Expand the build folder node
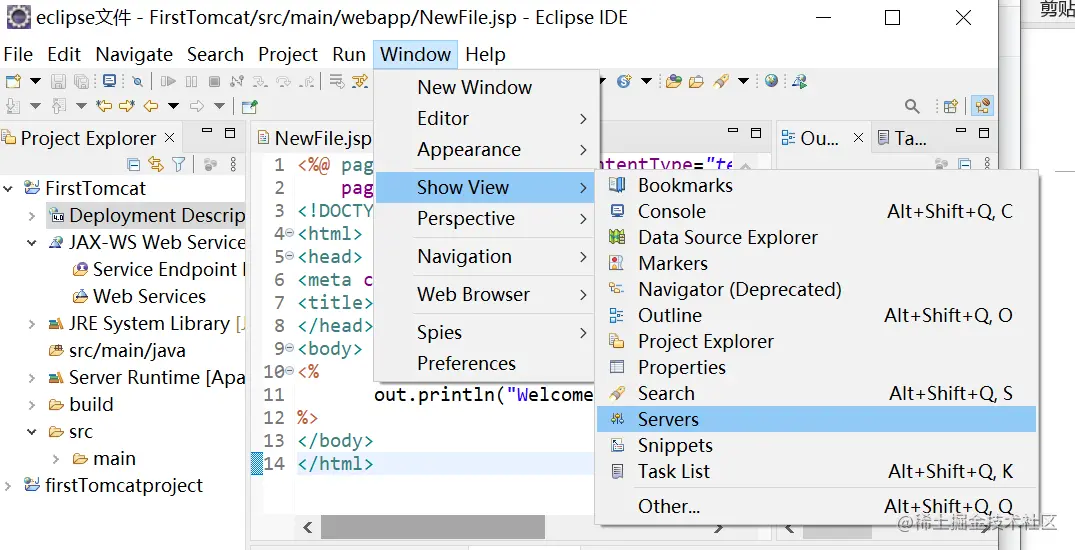 tap(32, 405)
